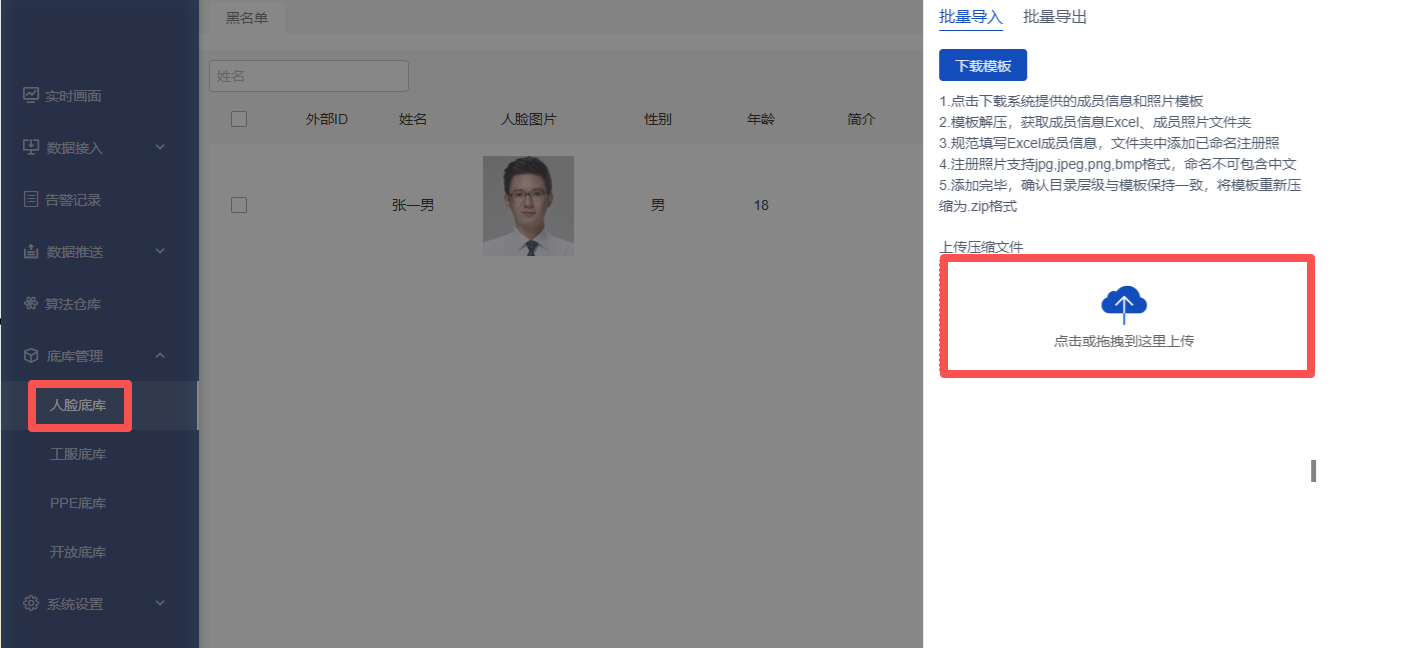Click the face photo thumbnail of 张一男
Viewport: 1402px width, 648px height.
pos(528,205)
